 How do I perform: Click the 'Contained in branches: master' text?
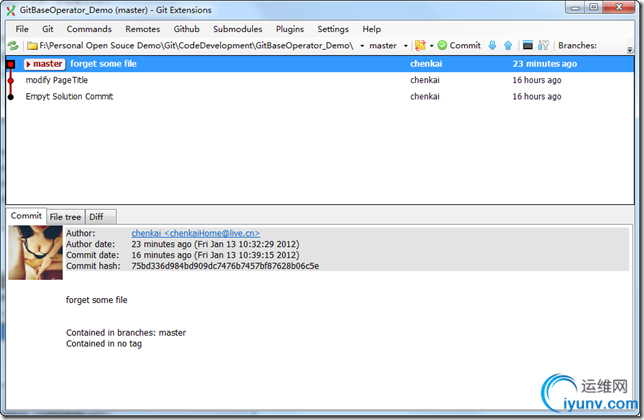coord(126,333)
